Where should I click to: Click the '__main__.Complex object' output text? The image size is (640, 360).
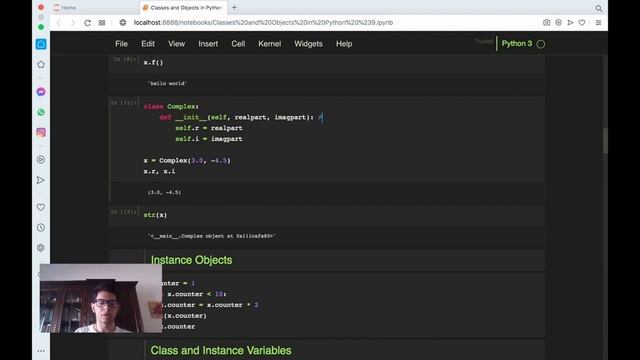[x=211, y=236]
